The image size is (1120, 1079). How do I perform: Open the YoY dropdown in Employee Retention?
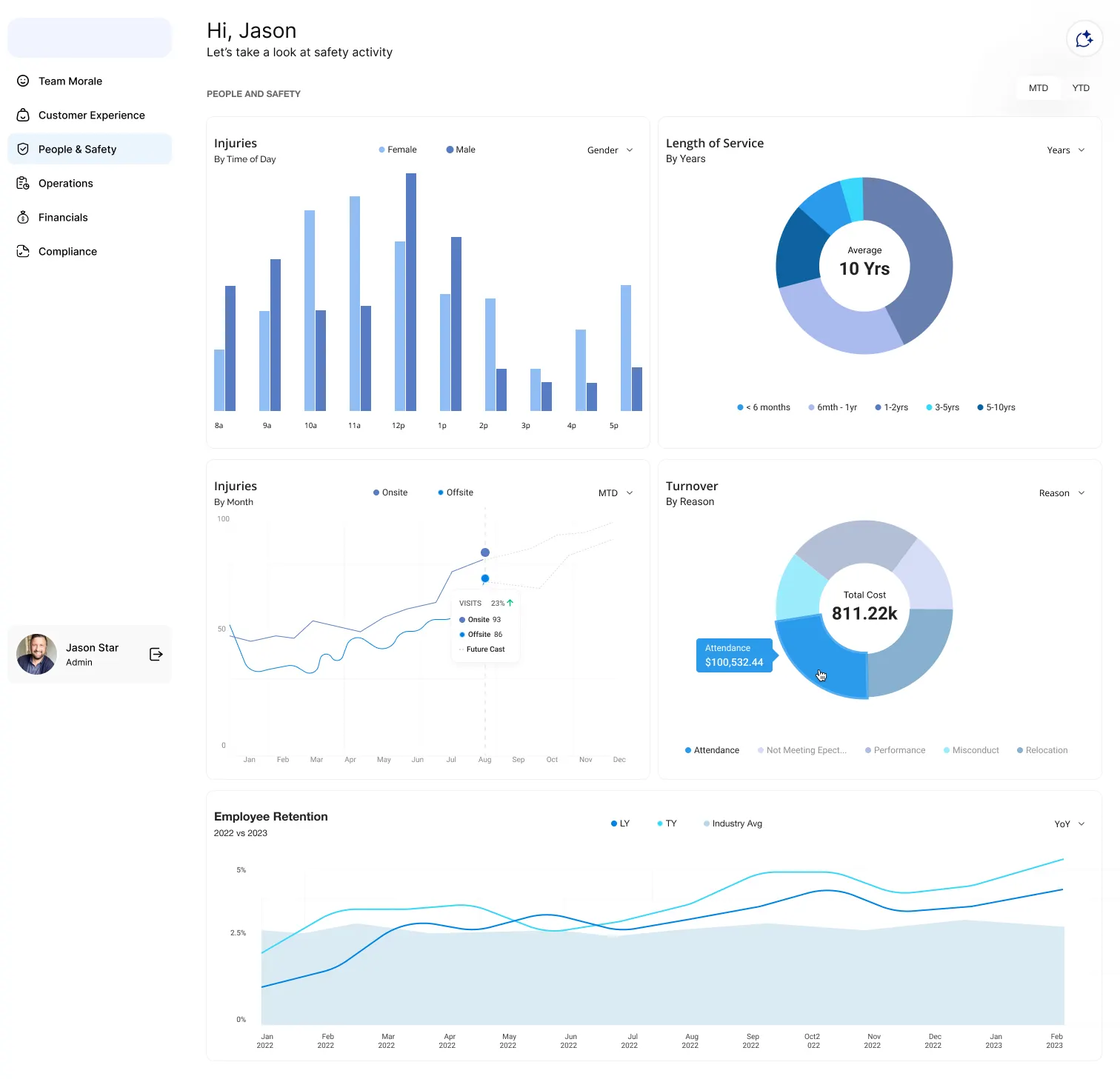pyautogui.click(x=1069, y=824)
